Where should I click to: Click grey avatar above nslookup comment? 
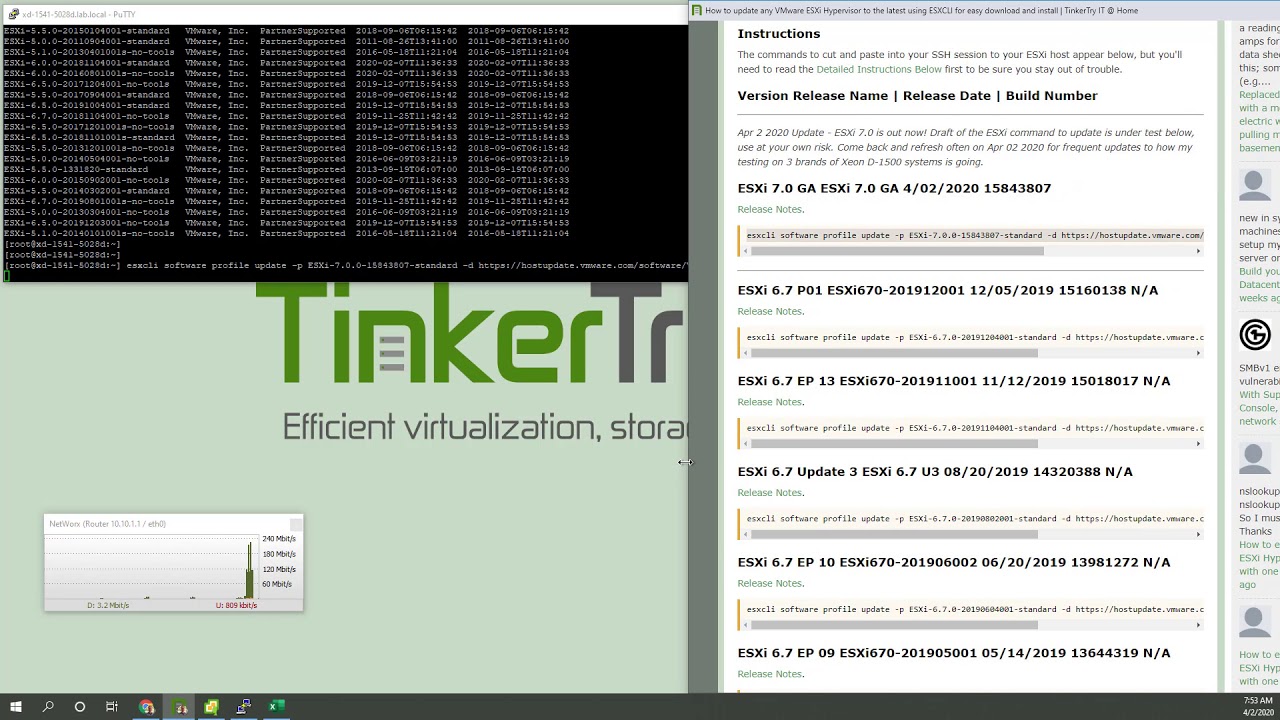click(x=1255, y=458)
